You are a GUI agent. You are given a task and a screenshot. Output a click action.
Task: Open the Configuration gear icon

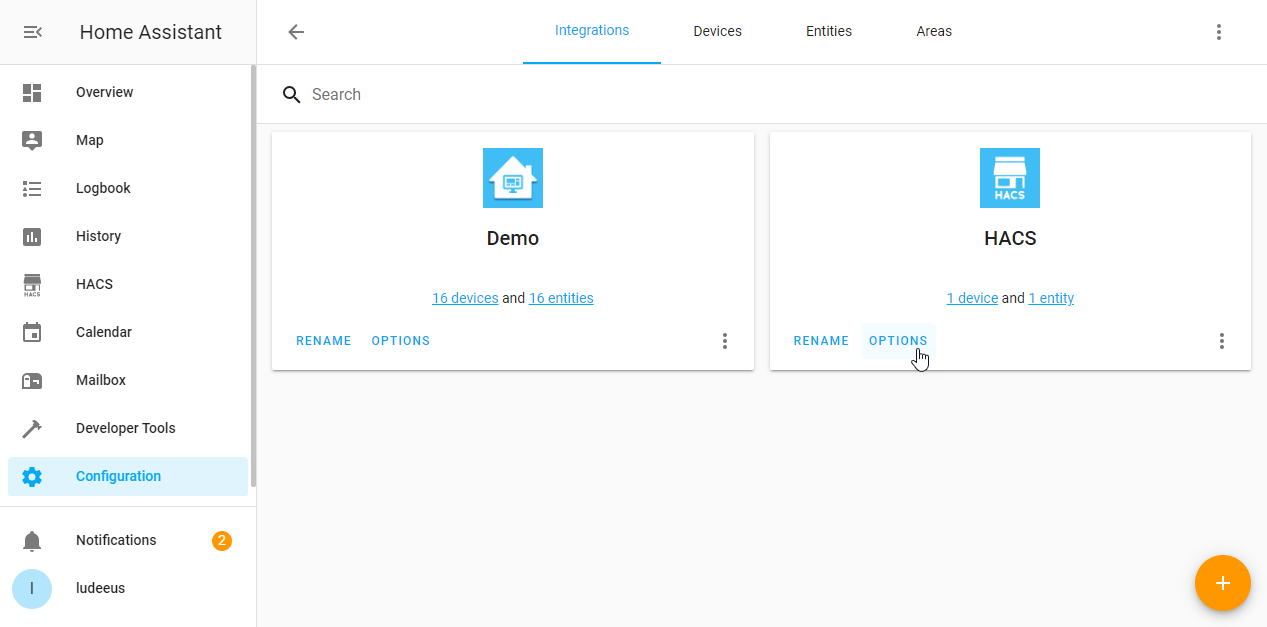(32, 477)
